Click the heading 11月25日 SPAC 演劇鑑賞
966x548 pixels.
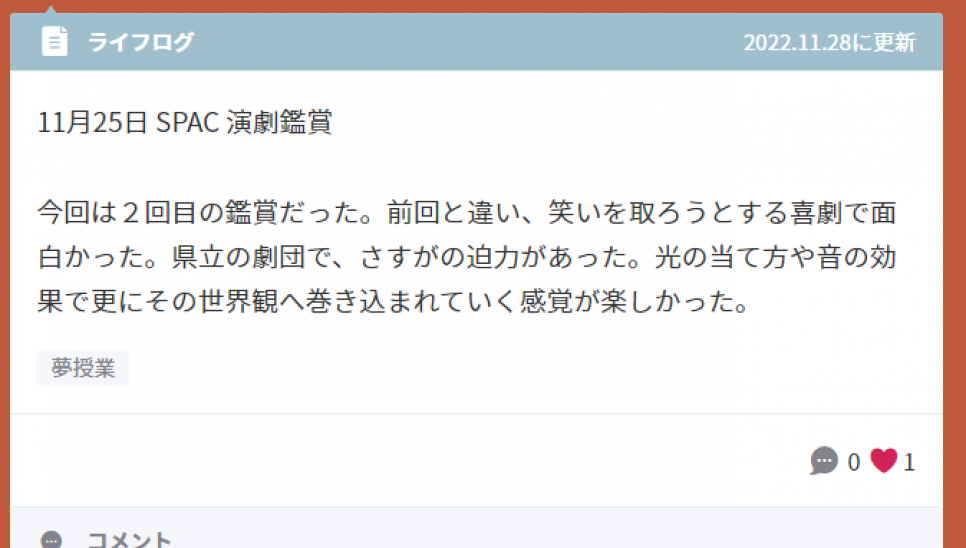[185, 122]
